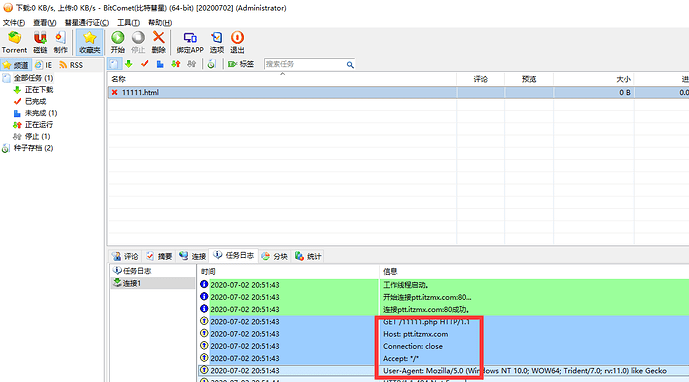This screenshot has height=382, width=689.
Task: Sort by 大小 column header
Action: click(x=594, y=79)
